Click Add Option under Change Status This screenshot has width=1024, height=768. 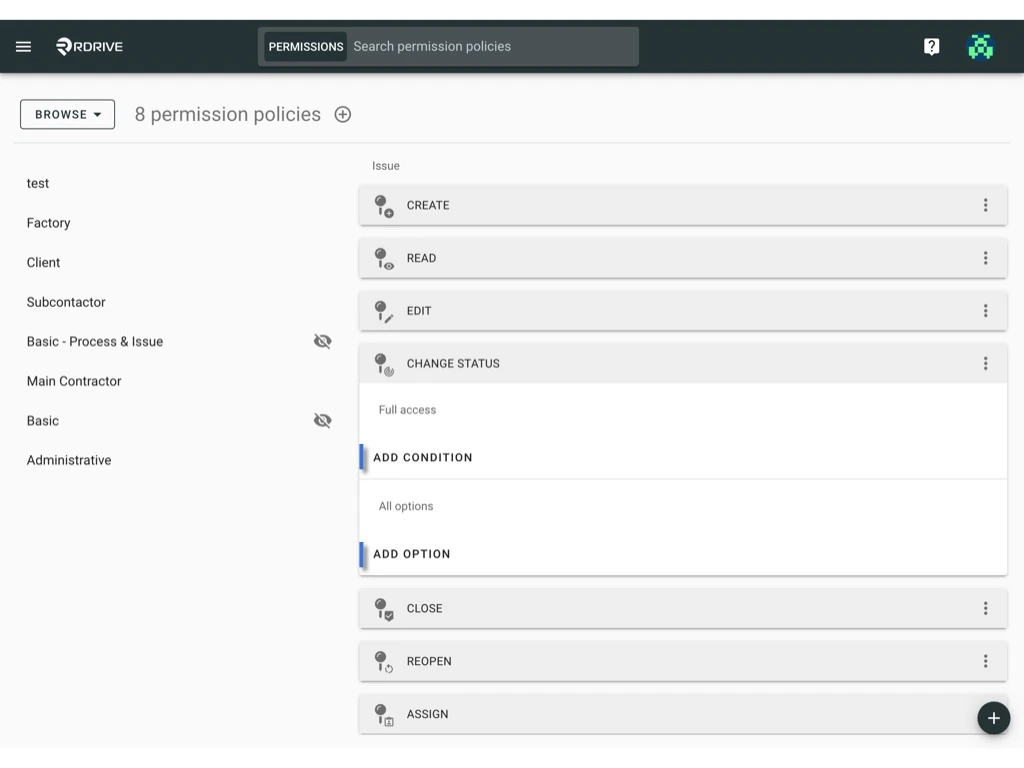[x=411, y=554]
